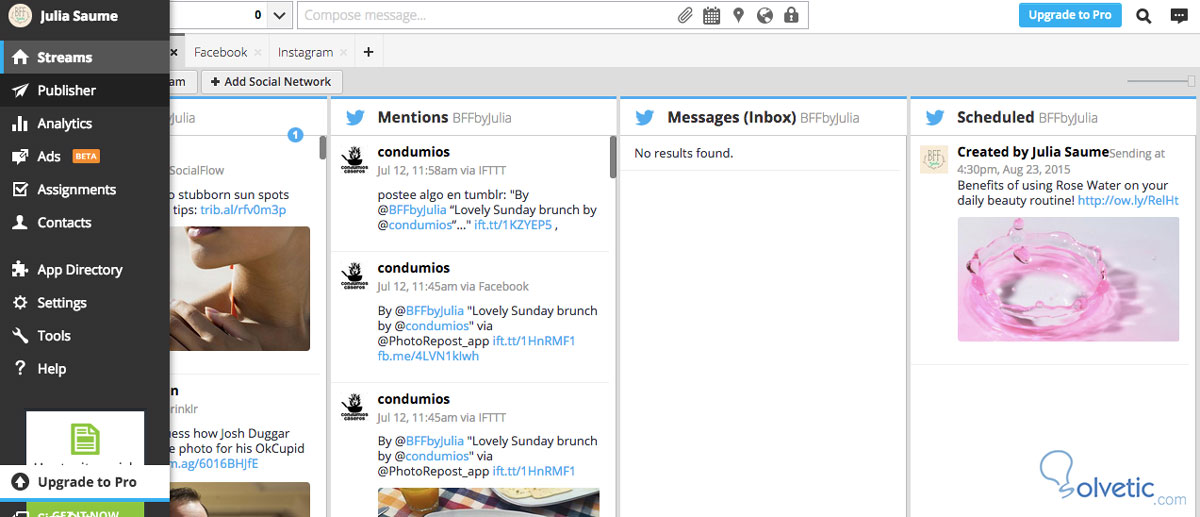
Task: Click the Mentions stream title
Action: (413, 117)
